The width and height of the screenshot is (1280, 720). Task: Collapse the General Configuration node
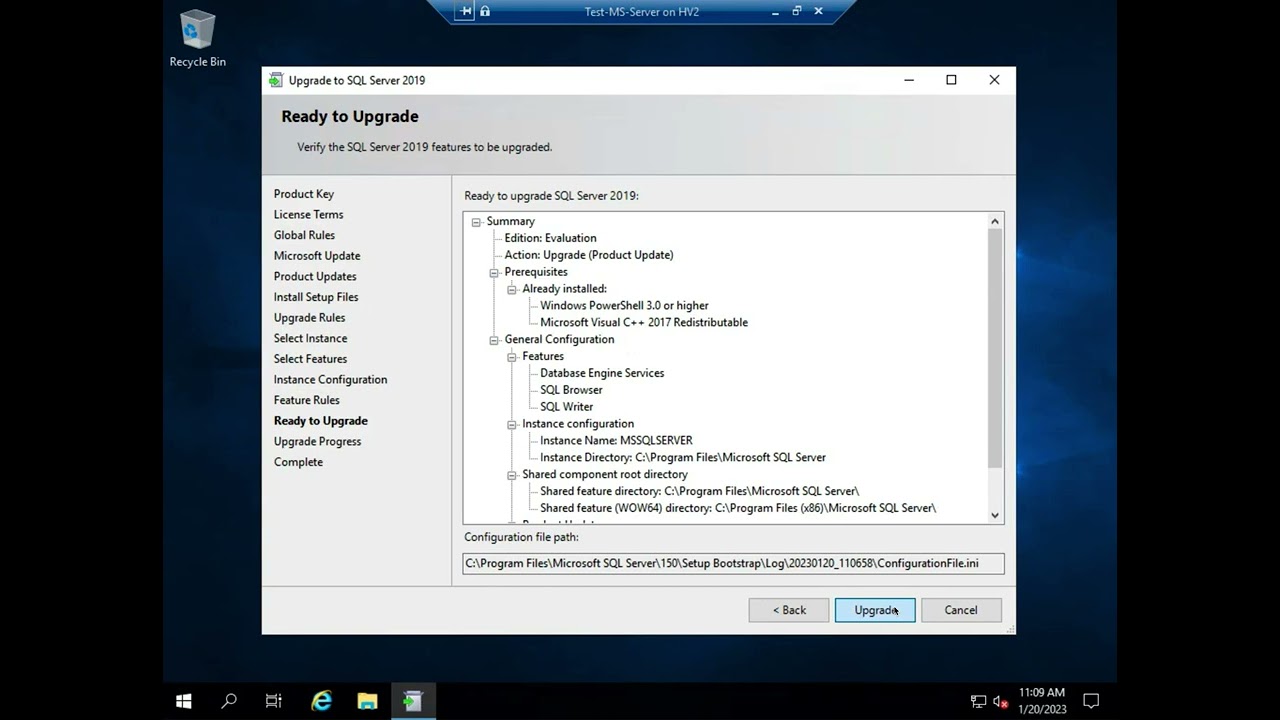coord(494,339)
